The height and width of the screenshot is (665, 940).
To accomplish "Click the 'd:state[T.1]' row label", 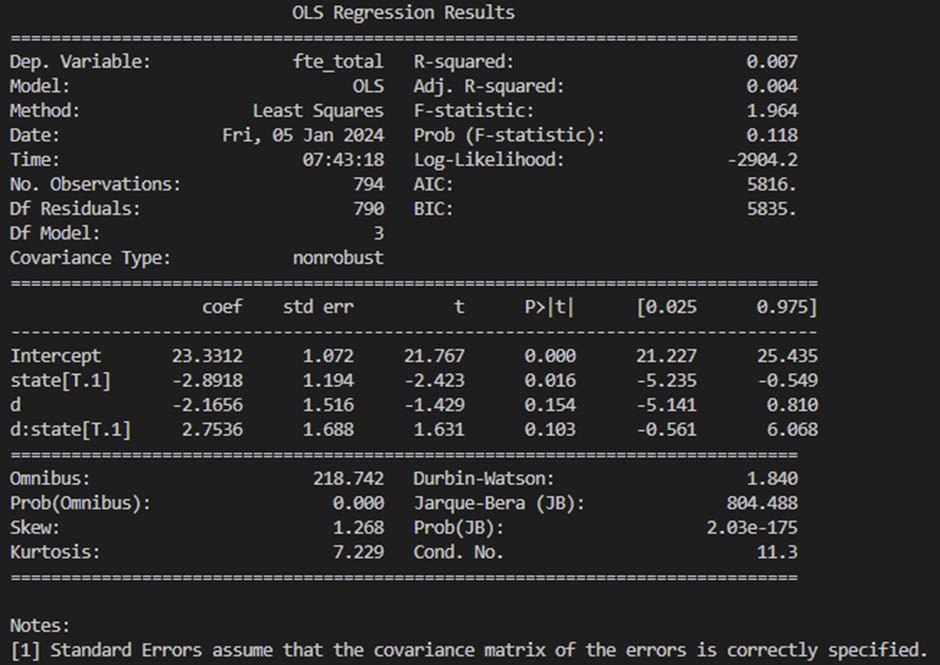I will point(70,430).
